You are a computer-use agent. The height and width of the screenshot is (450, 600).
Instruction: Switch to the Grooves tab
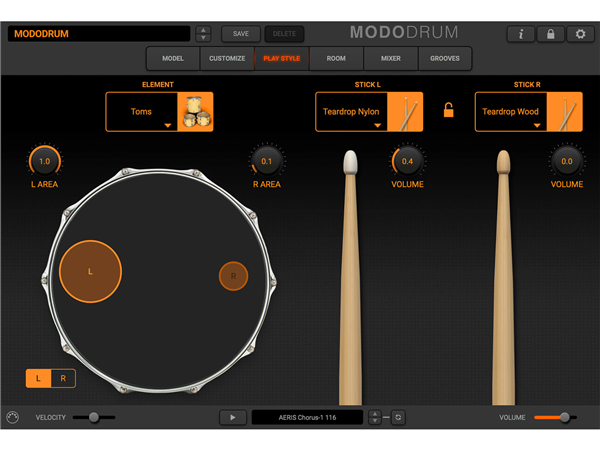pos(445,59)
